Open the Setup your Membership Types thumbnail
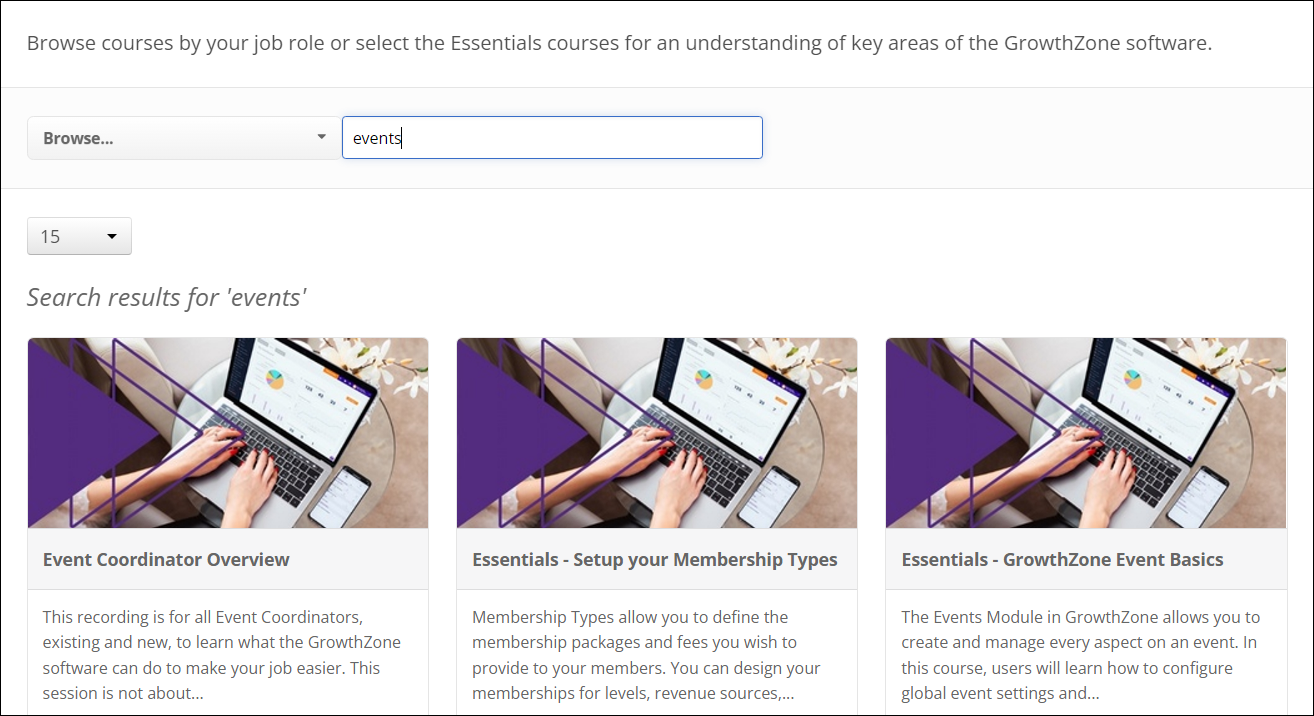The image size is (1314, 716). [x=657, y=433]
